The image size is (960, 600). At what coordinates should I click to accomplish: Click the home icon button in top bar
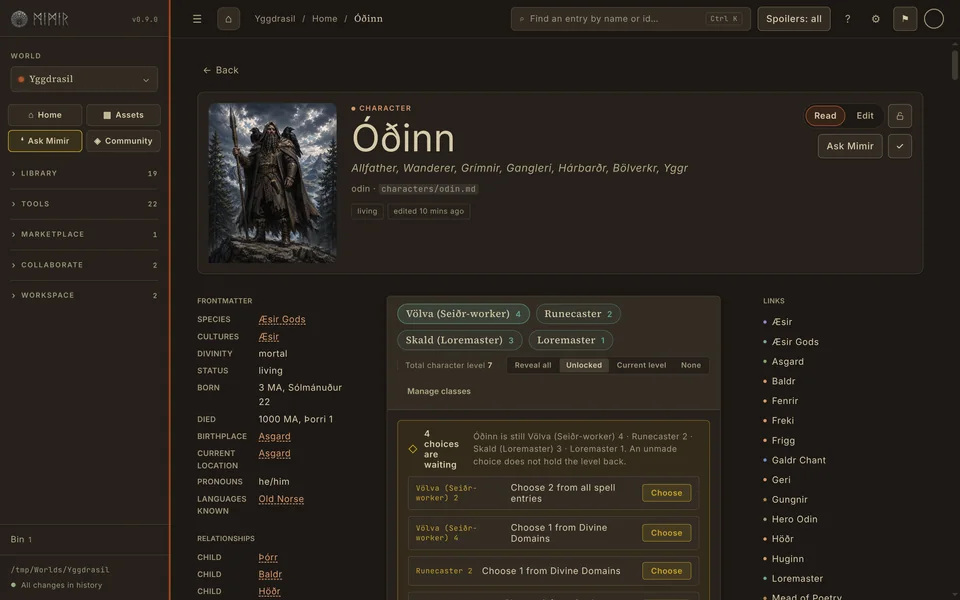(x=228, y=19)
